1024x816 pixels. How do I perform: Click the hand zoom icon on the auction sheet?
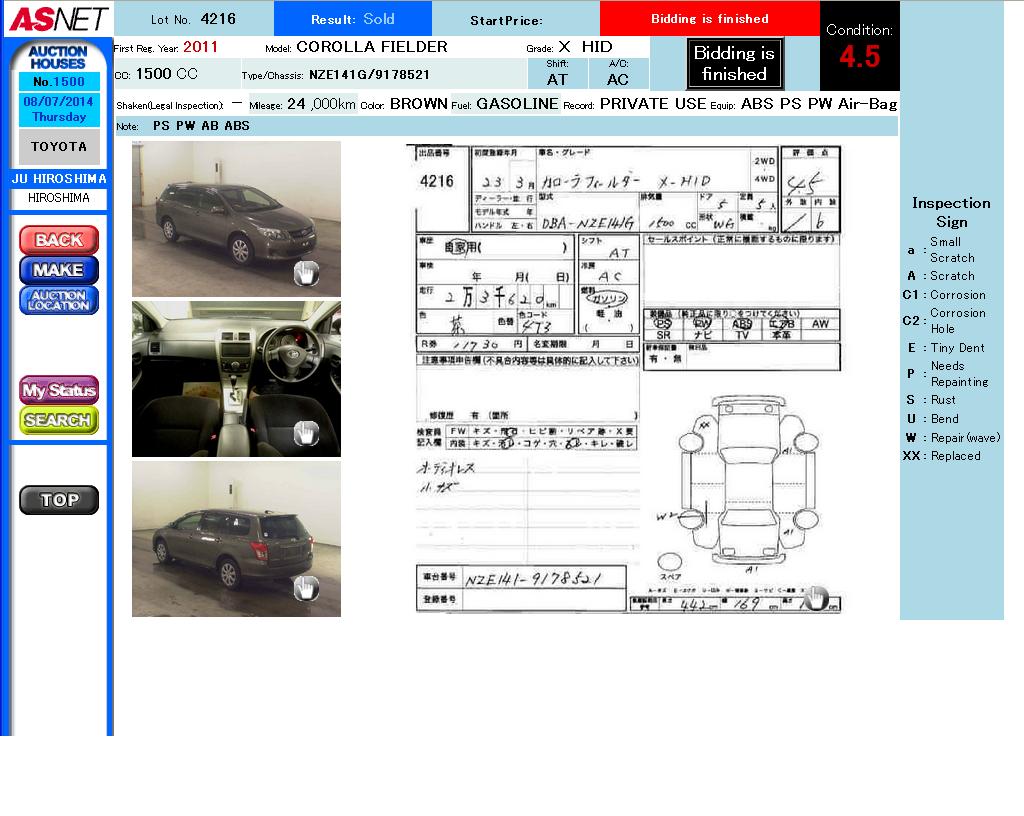coord(817,598)
